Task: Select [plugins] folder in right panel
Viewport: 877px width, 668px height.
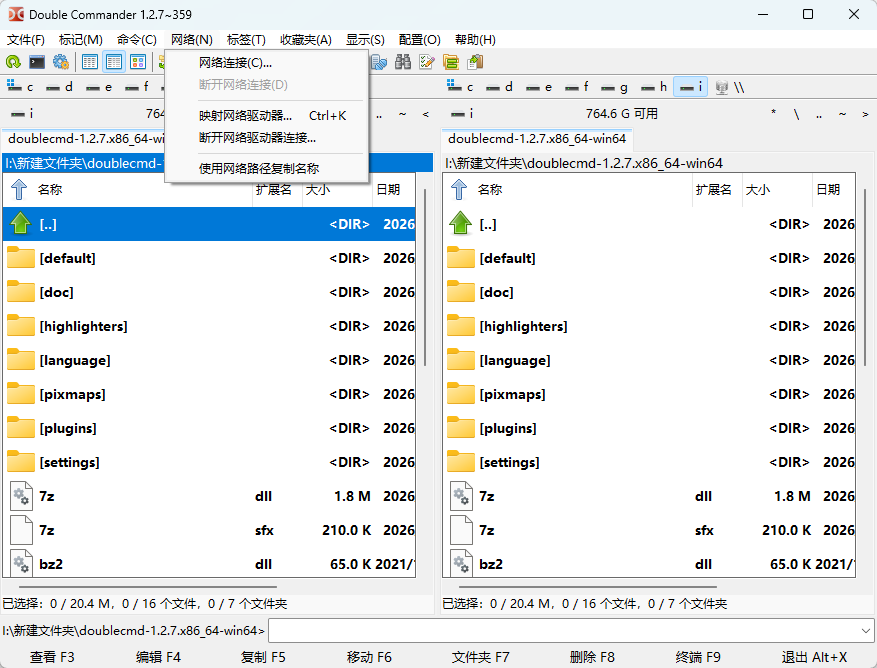Action: pos(649,429)
